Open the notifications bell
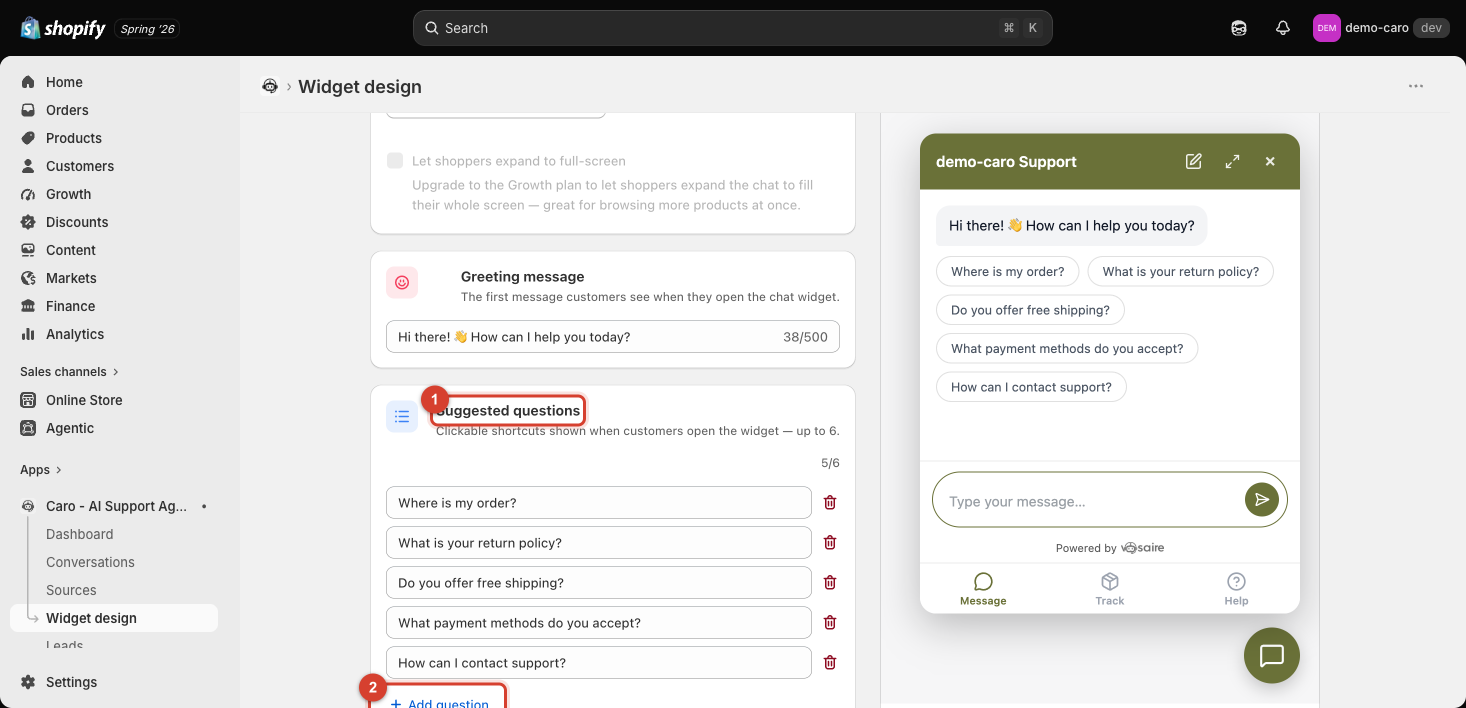The image size is (1466, 708). [1283, 28]
